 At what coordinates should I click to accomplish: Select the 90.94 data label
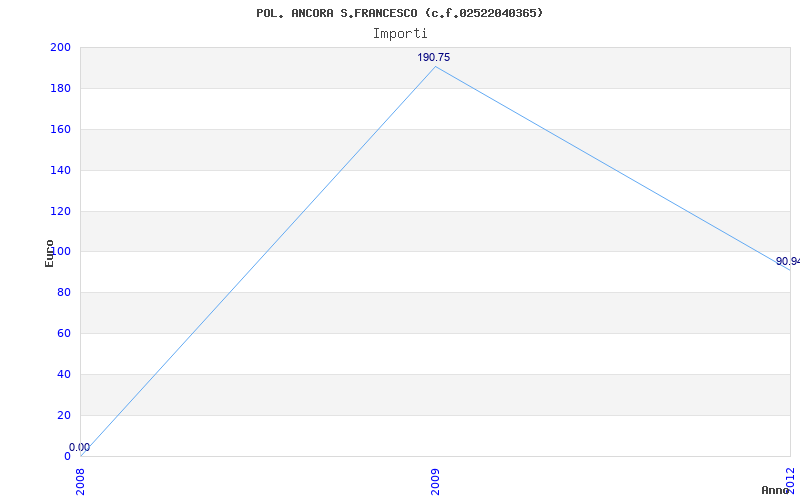coord(788,261)
